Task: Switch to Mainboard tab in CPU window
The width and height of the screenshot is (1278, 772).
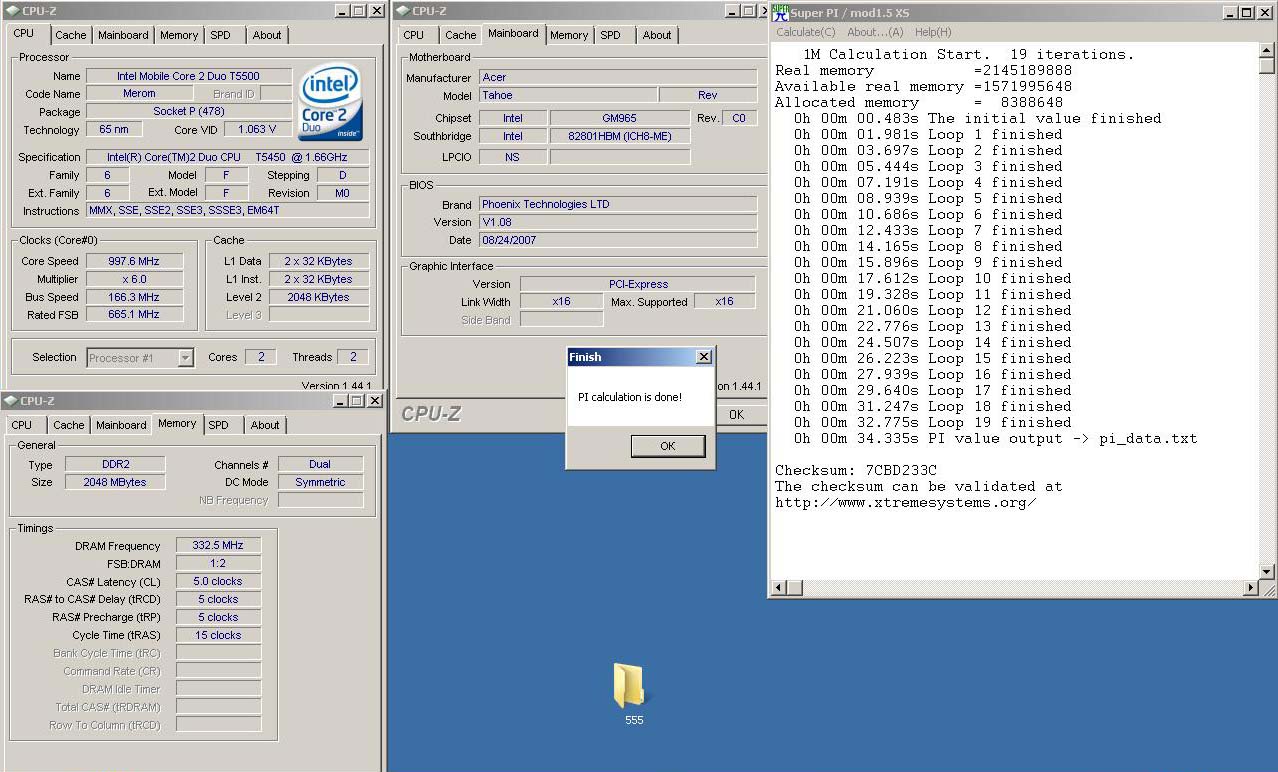Action: pyautogui.click(x=123, y=35)
